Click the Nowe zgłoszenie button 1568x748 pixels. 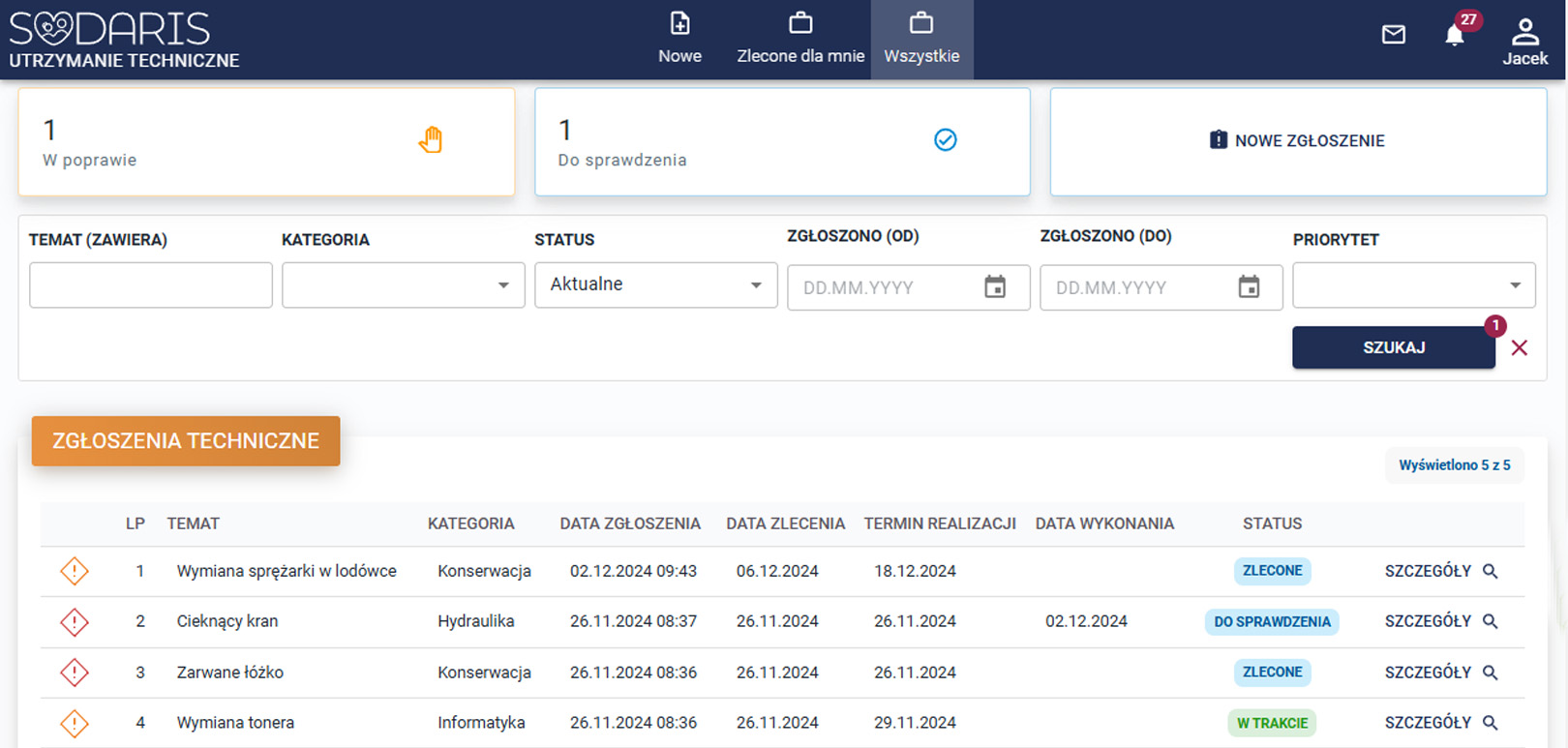click(1297, 141)
